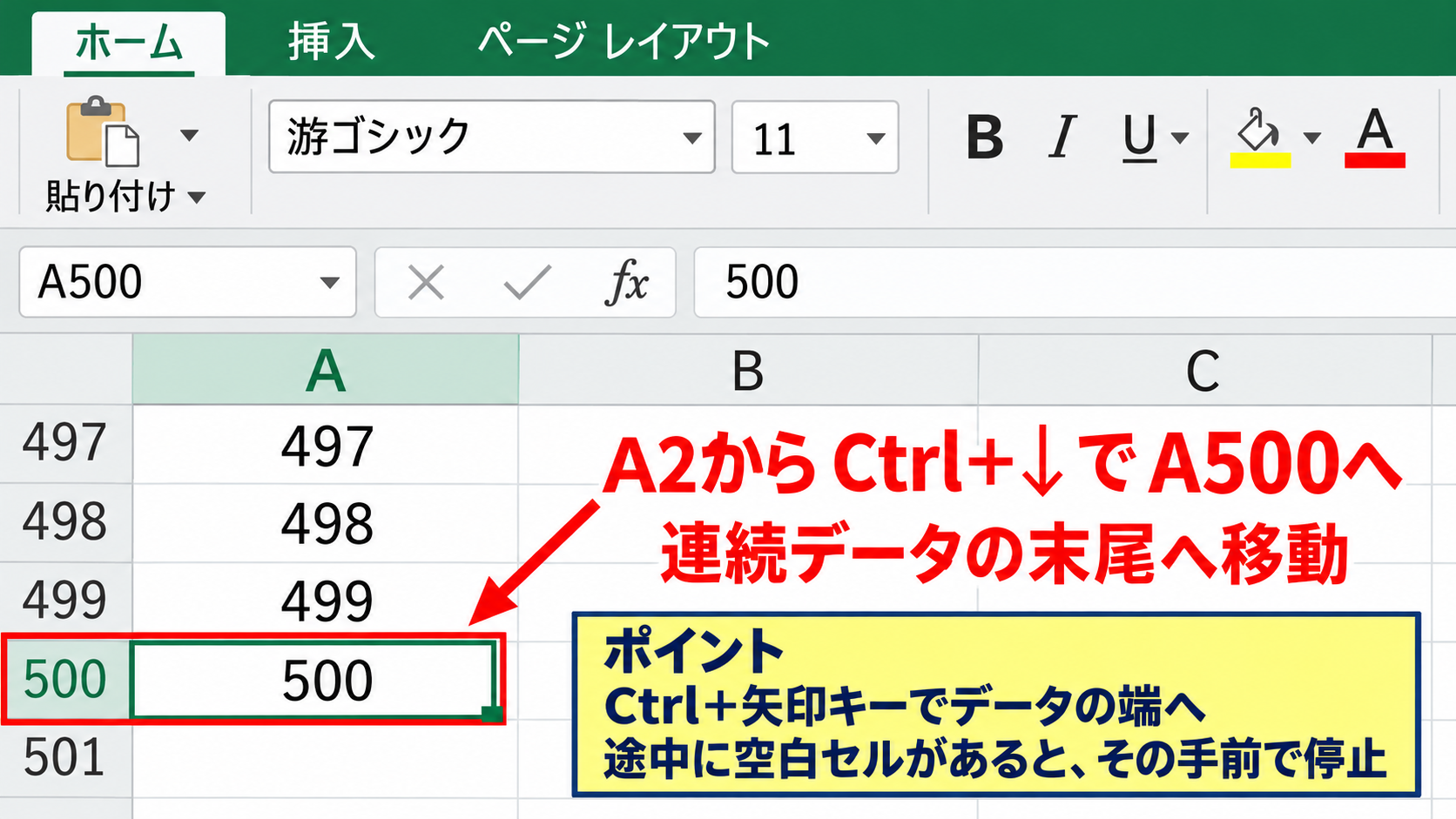Click the formula bar showing 500
Screen dimensions: 1456x819
coord(1075,282)
